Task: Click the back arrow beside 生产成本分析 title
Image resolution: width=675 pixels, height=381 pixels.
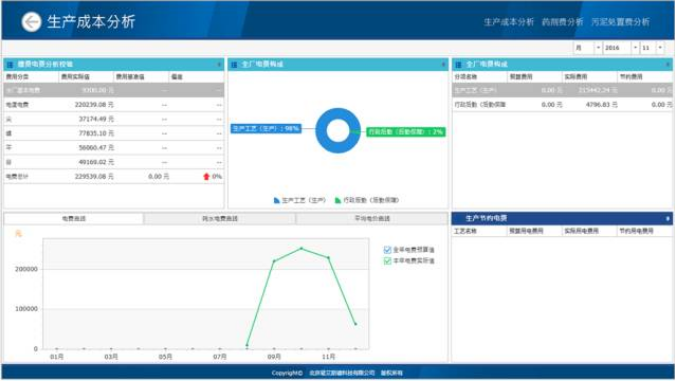Action: coord(31,22)
